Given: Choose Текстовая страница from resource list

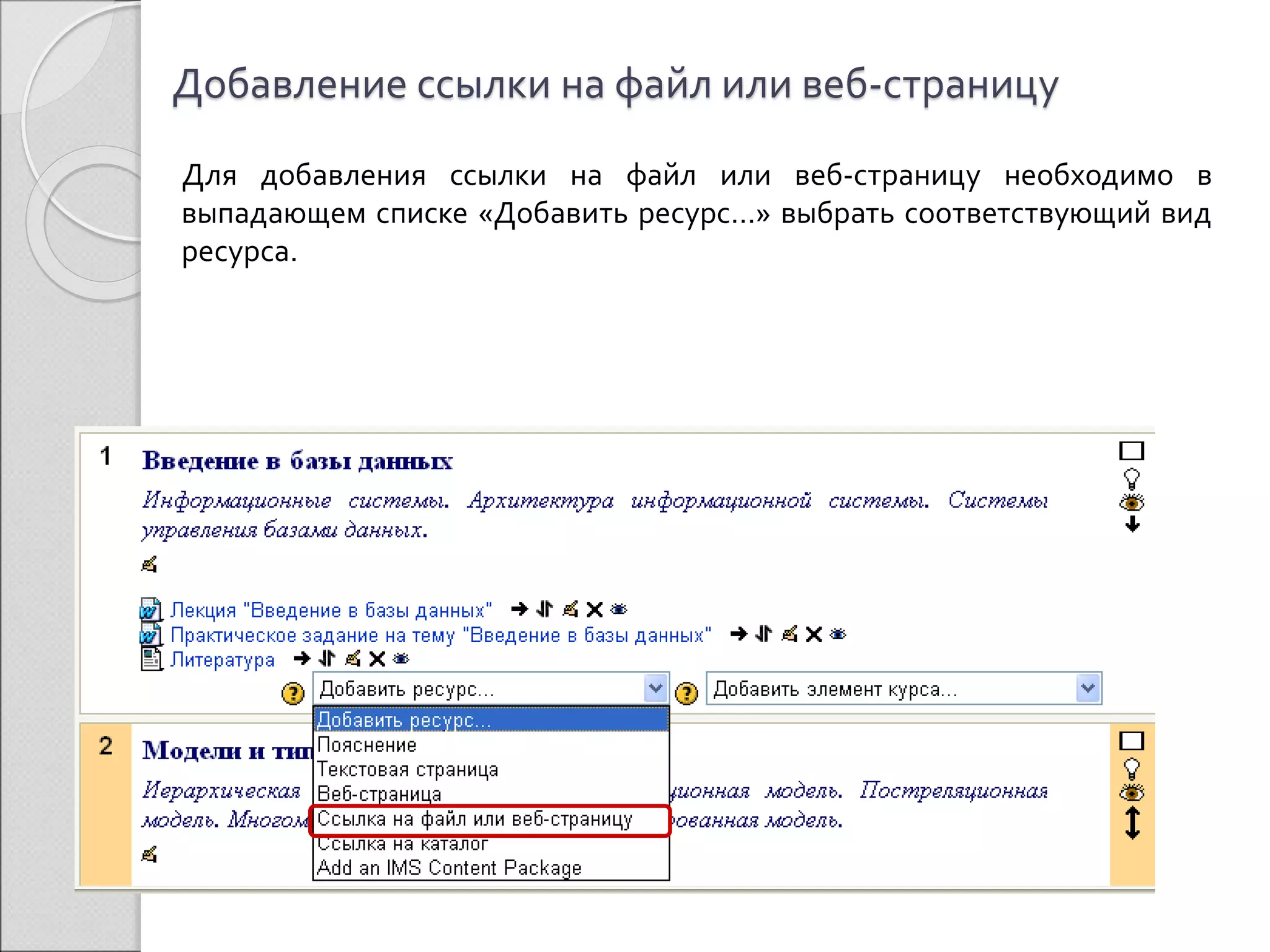Looking at the screenshot, I should pyautogui.click(x=491, y=769).
